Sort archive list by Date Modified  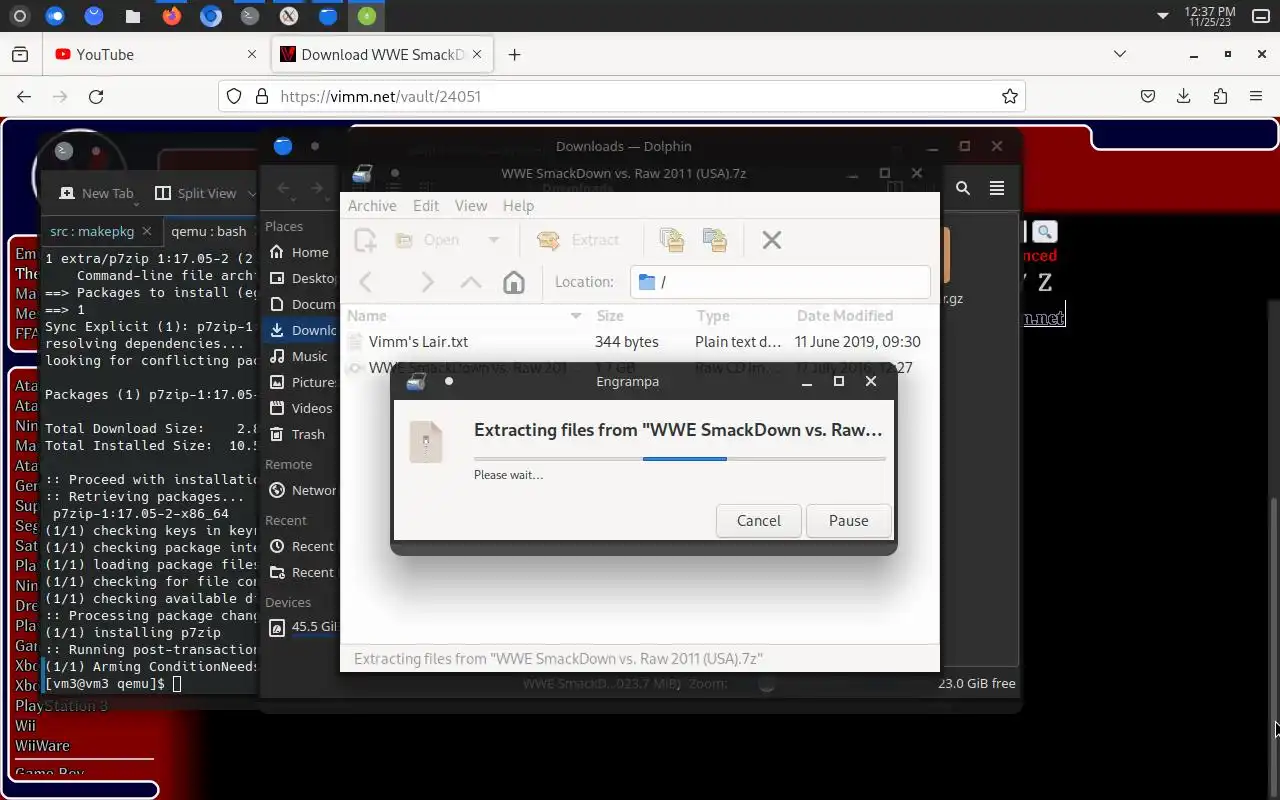[x=862, y=315]
